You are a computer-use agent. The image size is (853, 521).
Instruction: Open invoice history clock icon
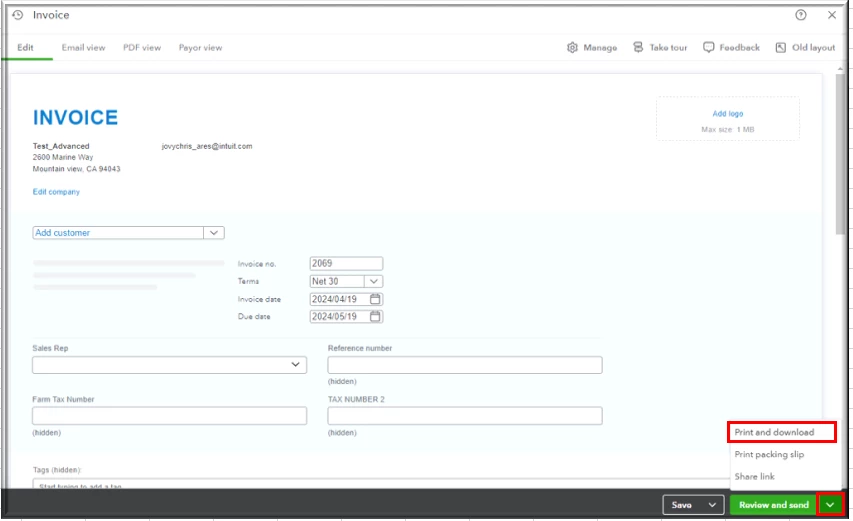pos(17,15)
